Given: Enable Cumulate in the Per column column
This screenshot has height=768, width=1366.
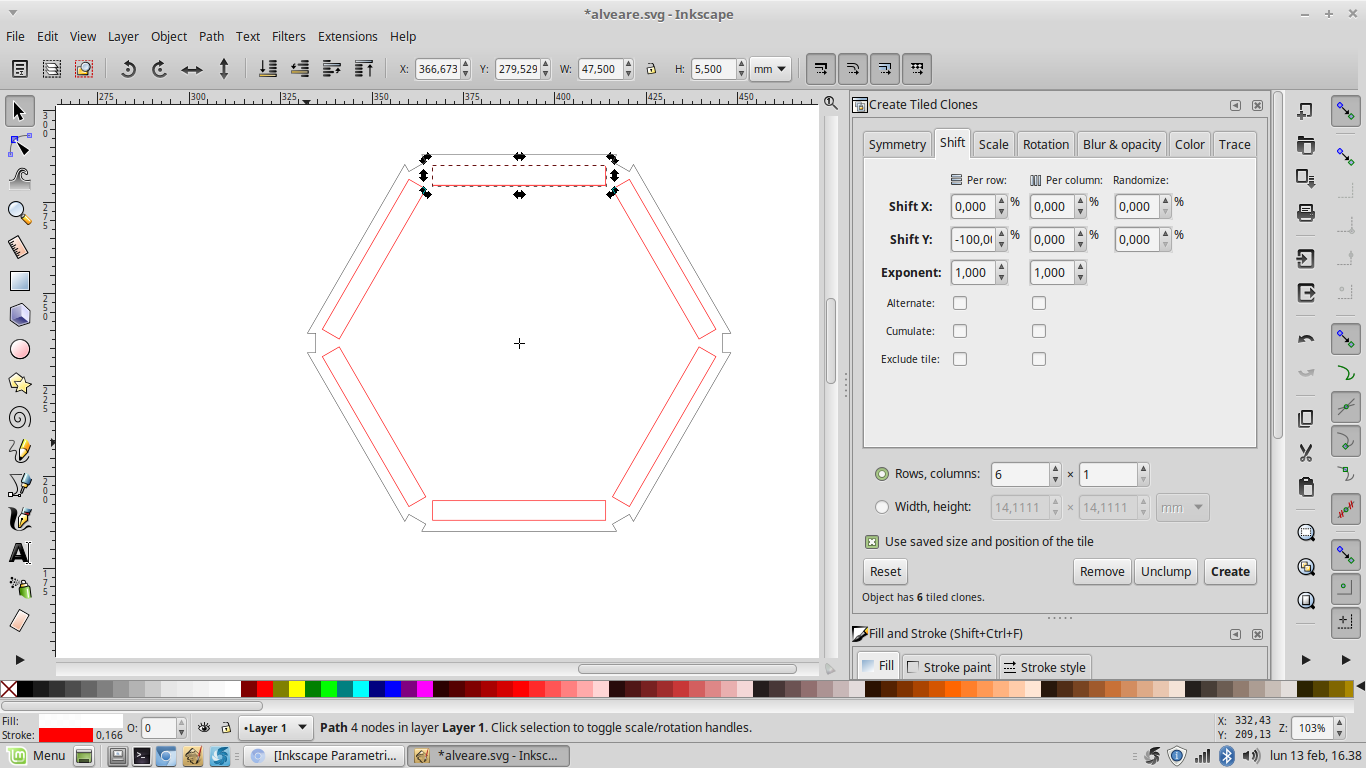Looking at the screenshot, I should point(1039,331).
